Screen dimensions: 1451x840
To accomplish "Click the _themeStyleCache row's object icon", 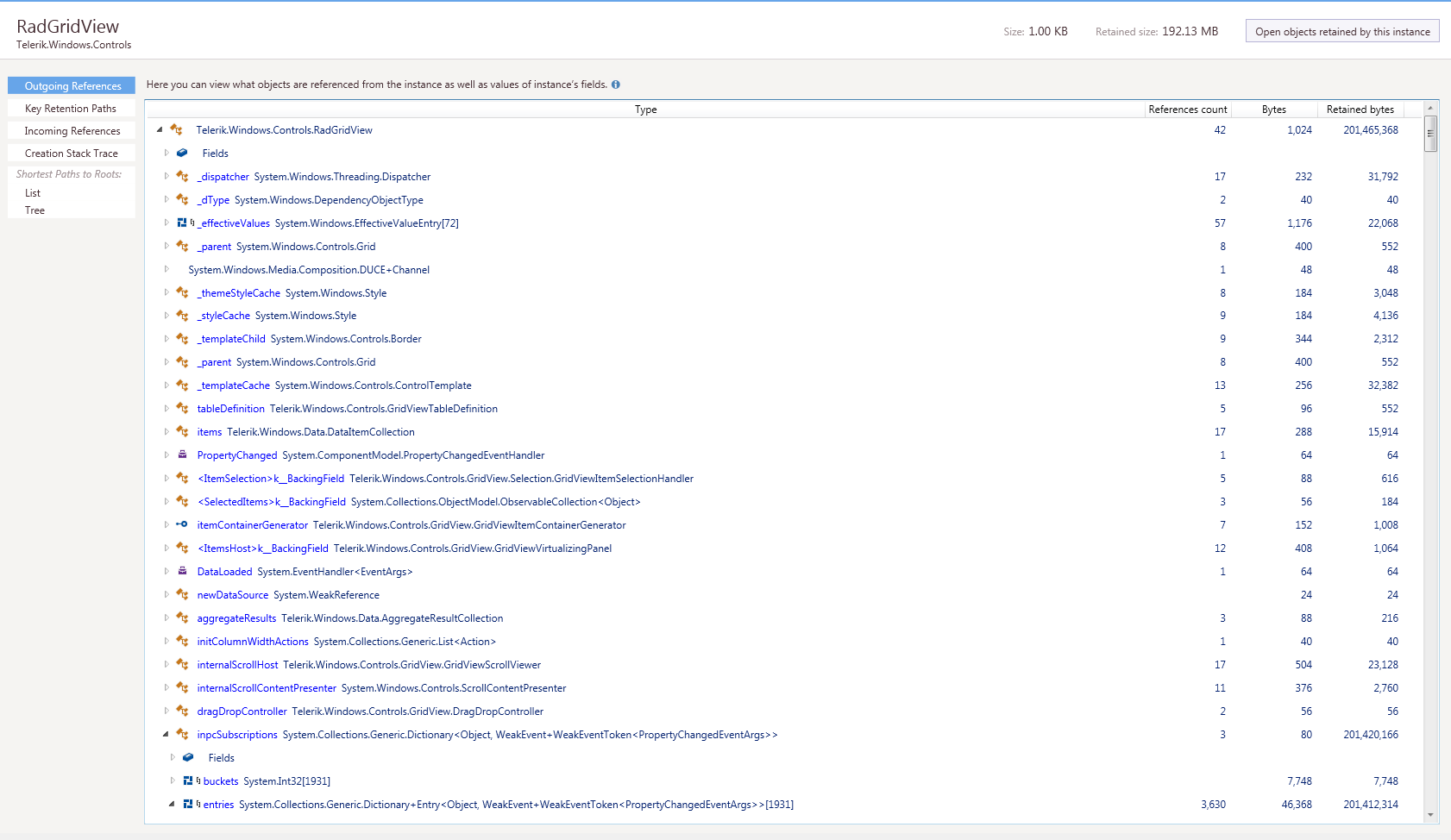I will [x=182, y=293].
